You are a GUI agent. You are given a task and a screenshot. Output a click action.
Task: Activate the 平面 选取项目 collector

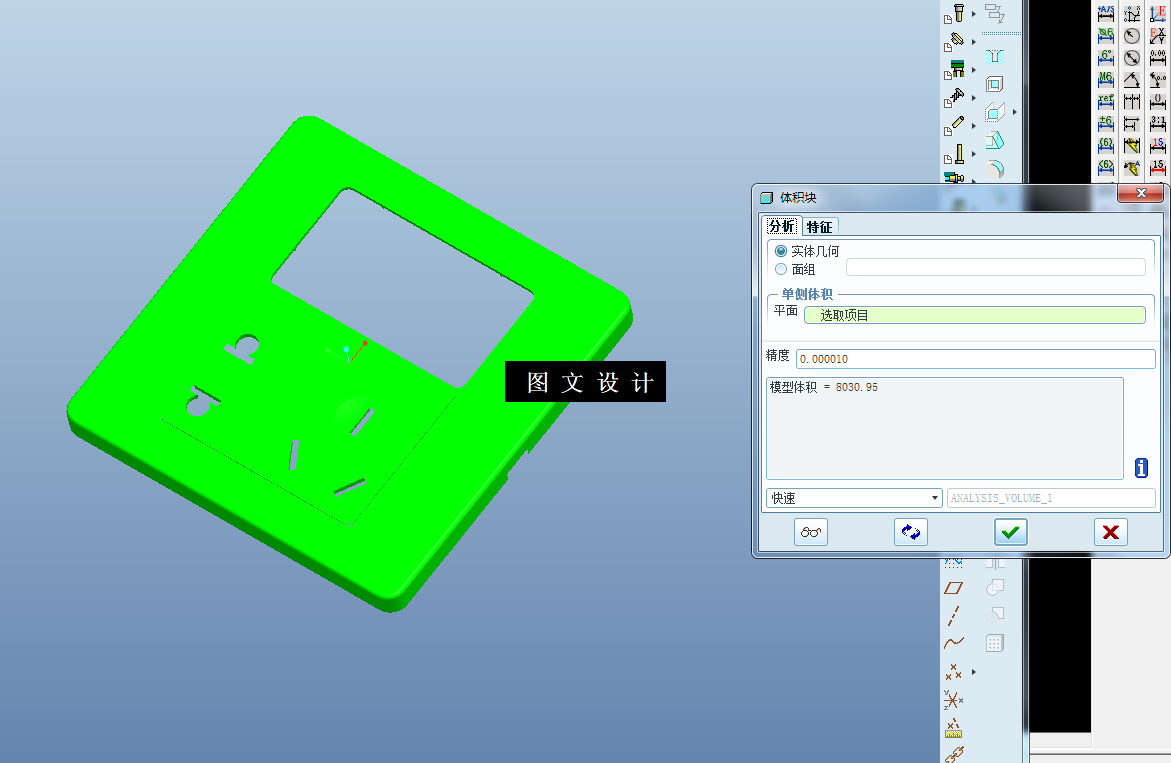tap(975, 315)
